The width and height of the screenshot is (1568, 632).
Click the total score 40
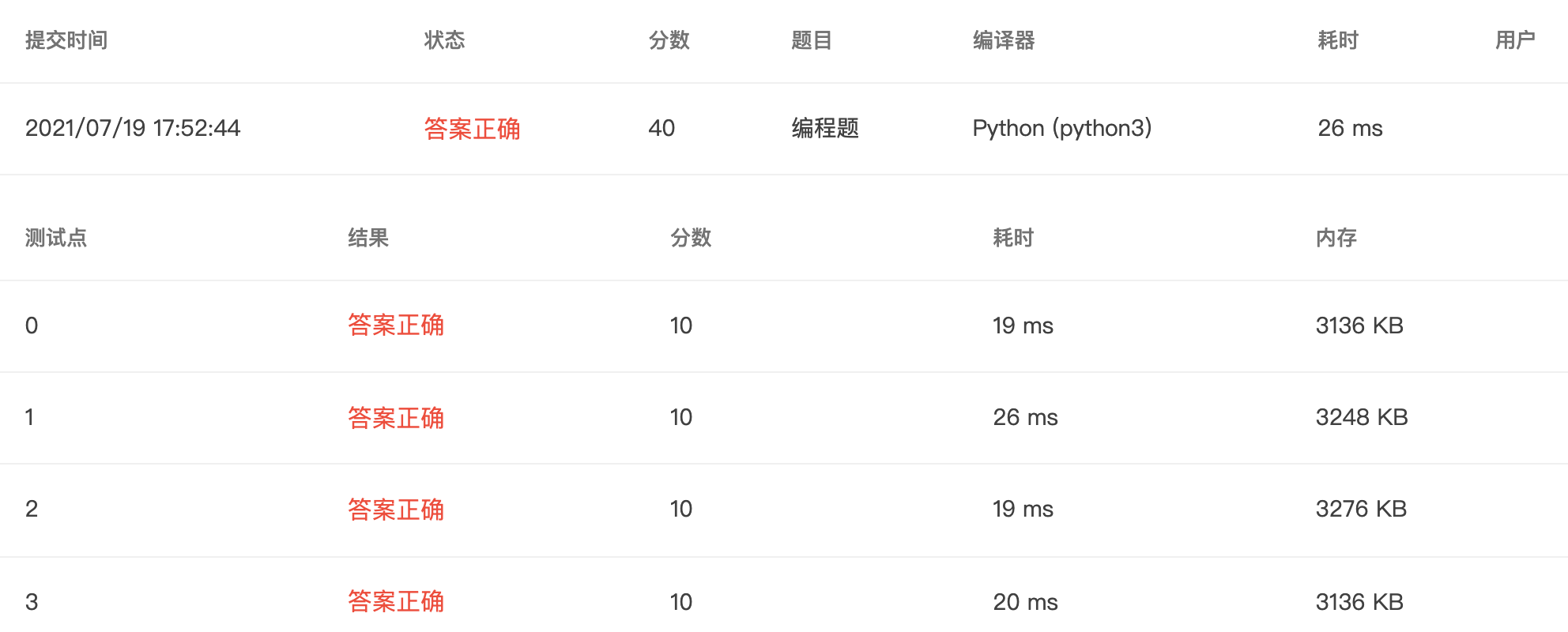pos(661,128)
